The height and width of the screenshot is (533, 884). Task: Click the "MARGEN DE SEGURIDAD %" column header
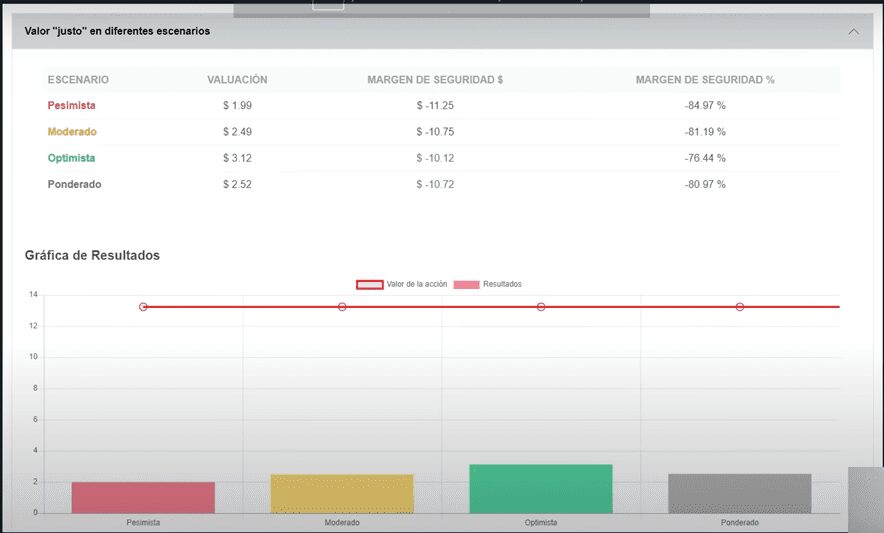[x=705, y=80]
